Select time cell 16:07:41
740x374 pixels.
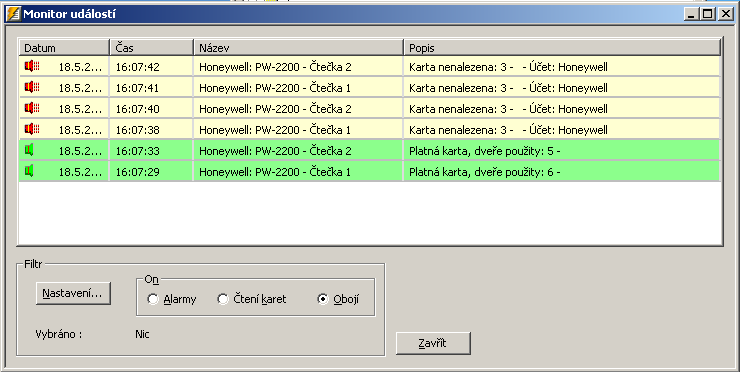tap(138, 88)
